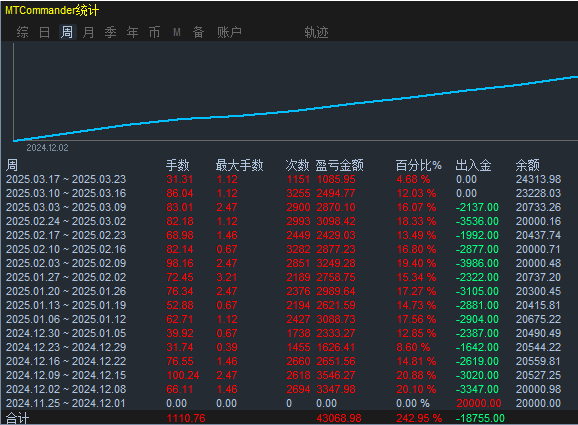Click the -3986.00 withdrawal value
The height and width of the screenshot is (425, 578).
tap(477, 264)
